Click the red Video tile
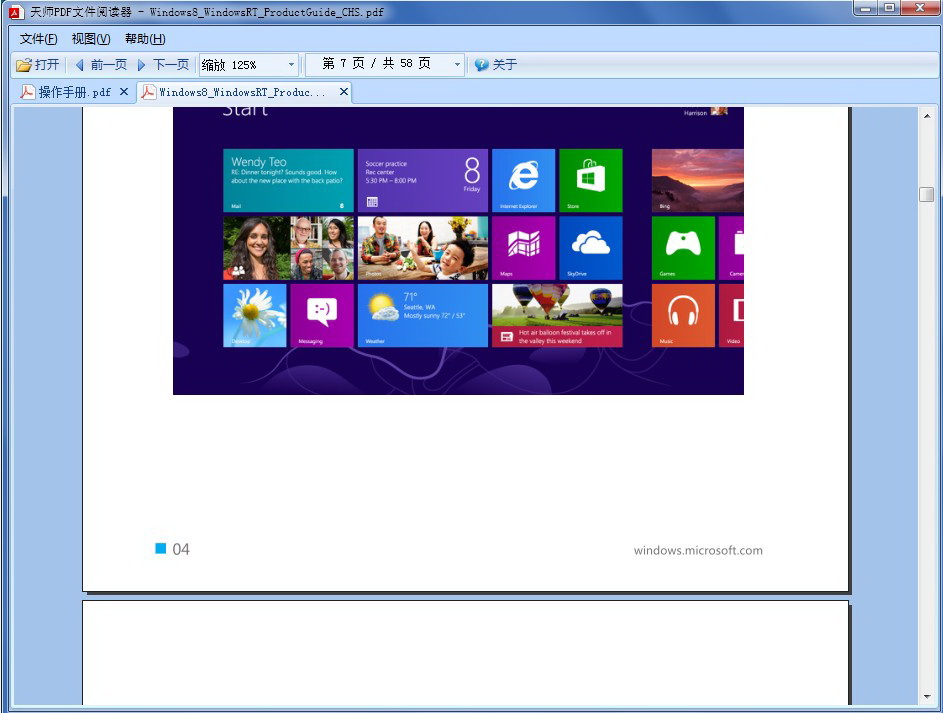The image size is (943, 713). (x=731, y=315)
